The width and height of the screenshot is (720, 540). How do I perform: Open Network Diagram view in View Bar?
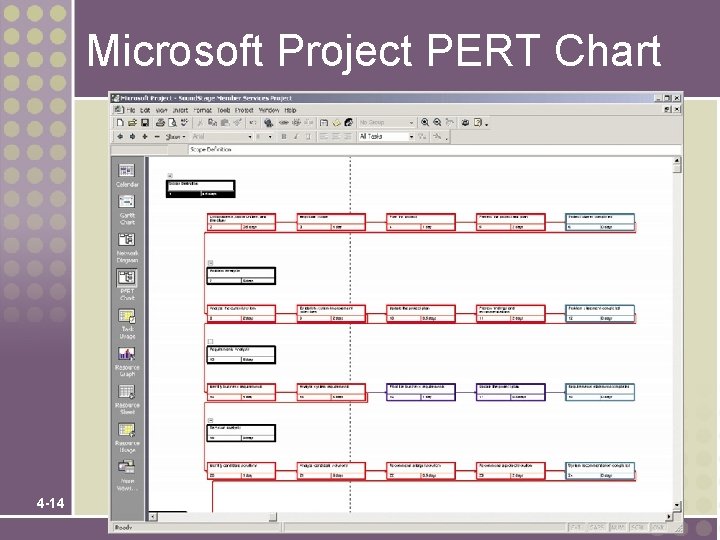127,248
